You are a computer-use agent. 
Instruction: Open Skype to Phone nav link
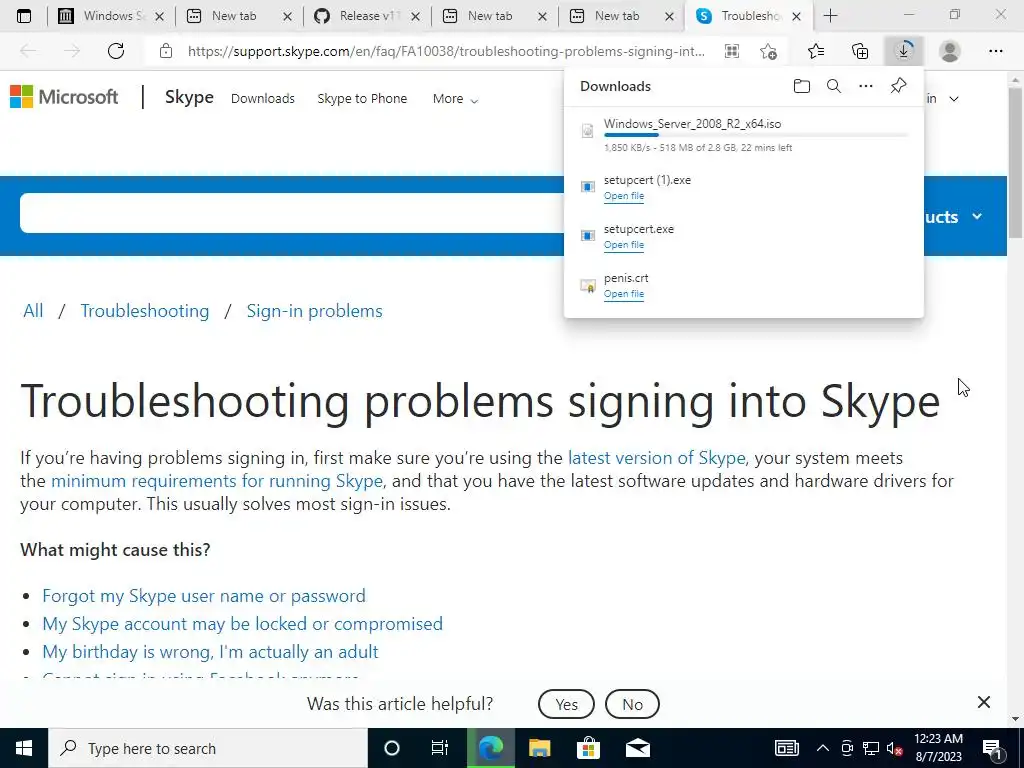click(x=362, y=99)
